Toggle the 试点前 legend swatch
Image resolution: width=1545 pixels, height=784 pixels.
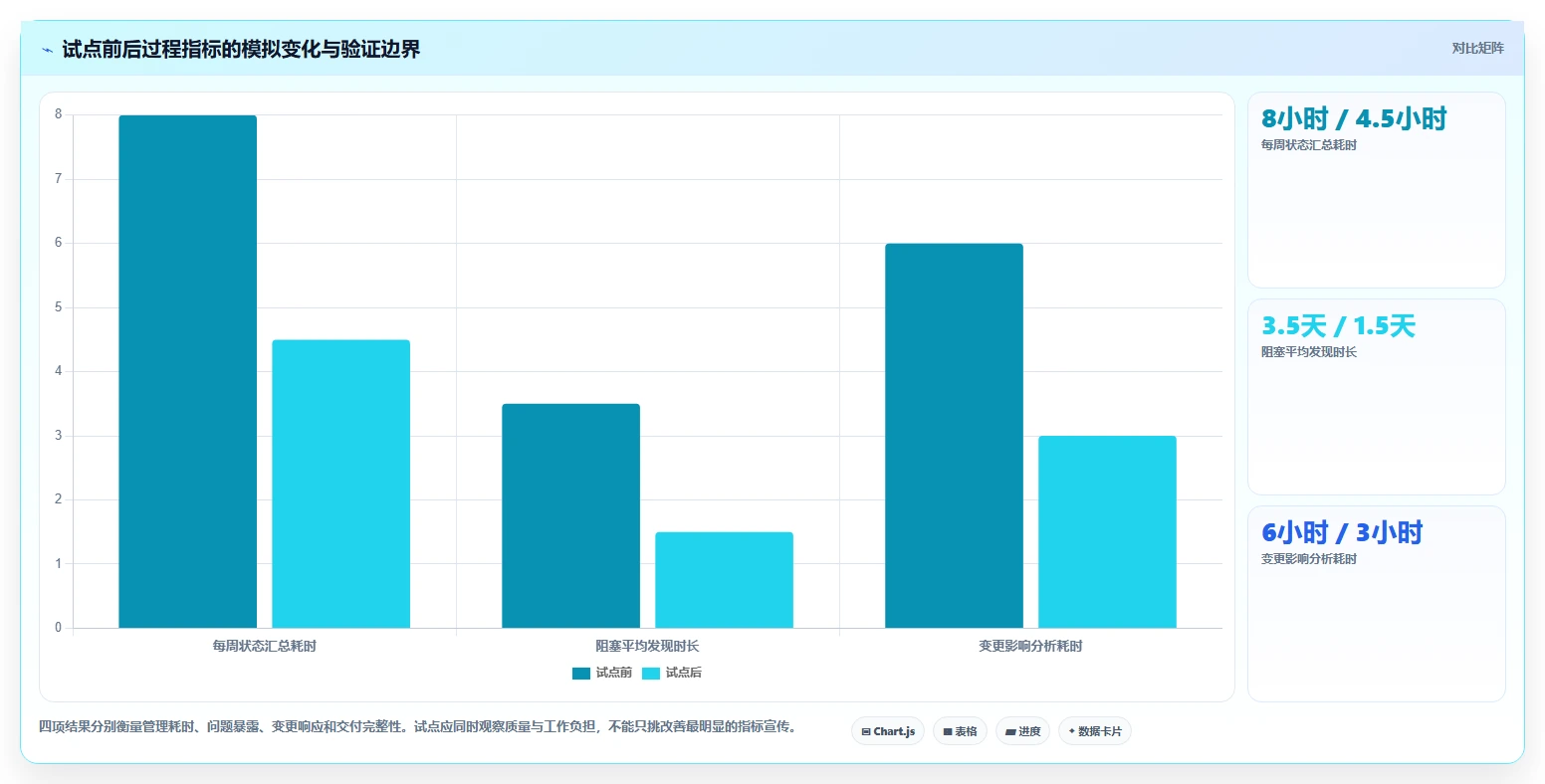coord(581,674)
